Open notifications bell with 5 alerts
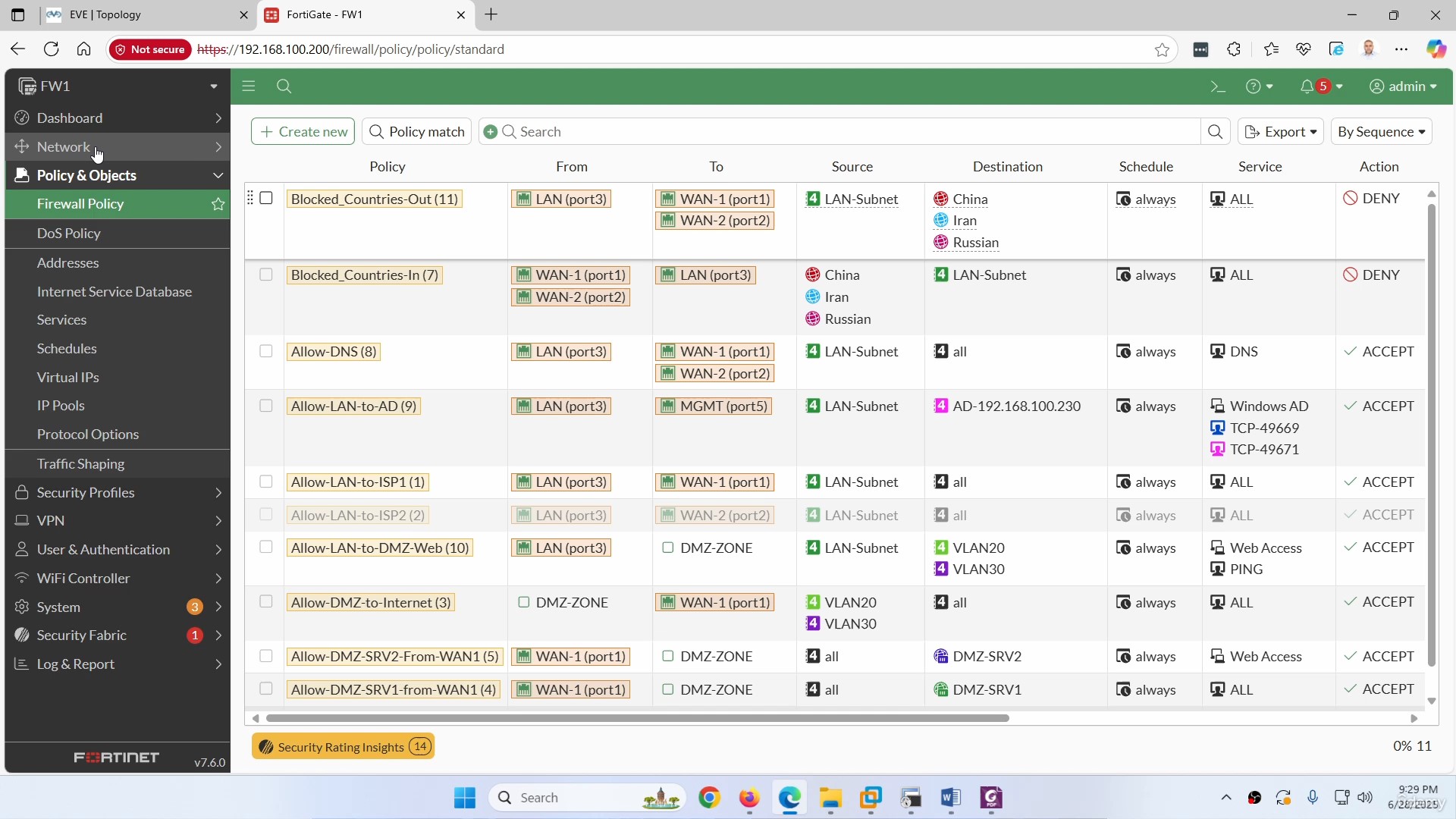This screenshot has height=819, width=1456. point(1321,86)
